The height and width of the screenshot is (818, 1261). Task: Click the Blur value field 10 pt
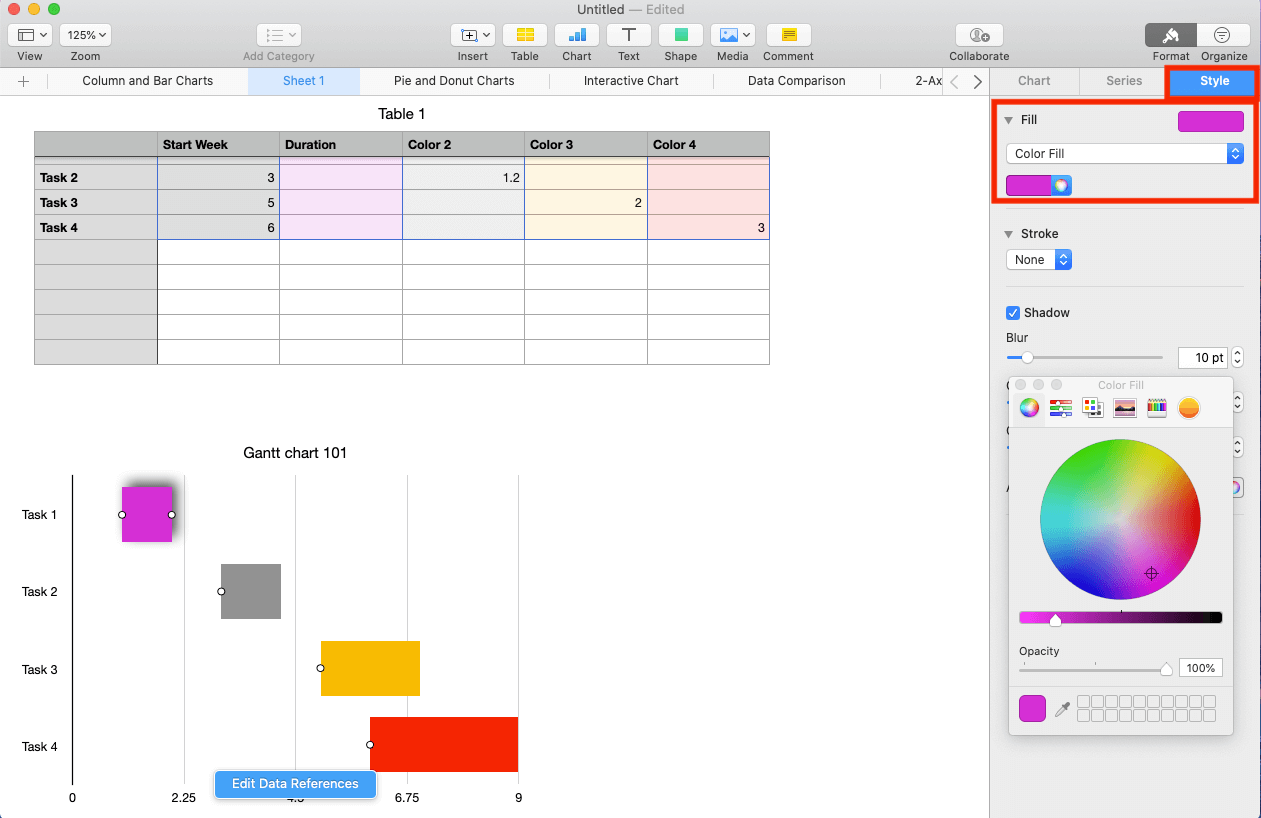point(1201,357)
